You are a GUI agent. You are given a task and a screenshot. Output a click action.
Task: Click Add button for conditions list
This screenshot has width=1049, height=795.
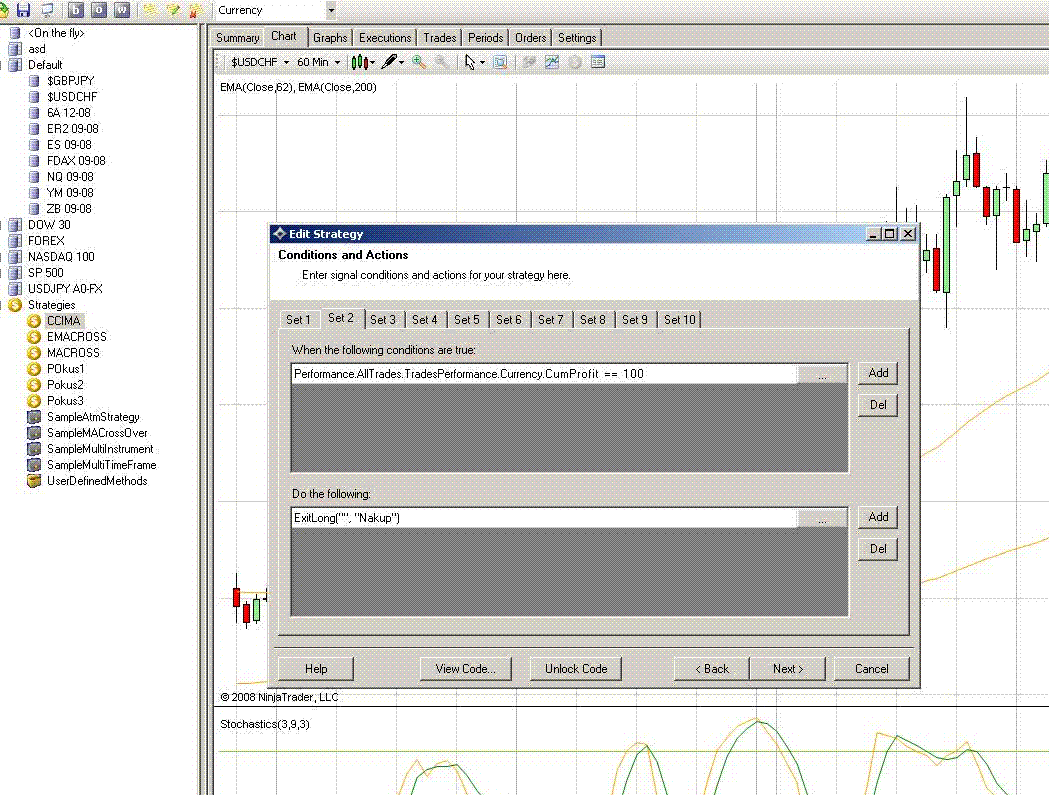pyautogui.click(x=878, y=373)
